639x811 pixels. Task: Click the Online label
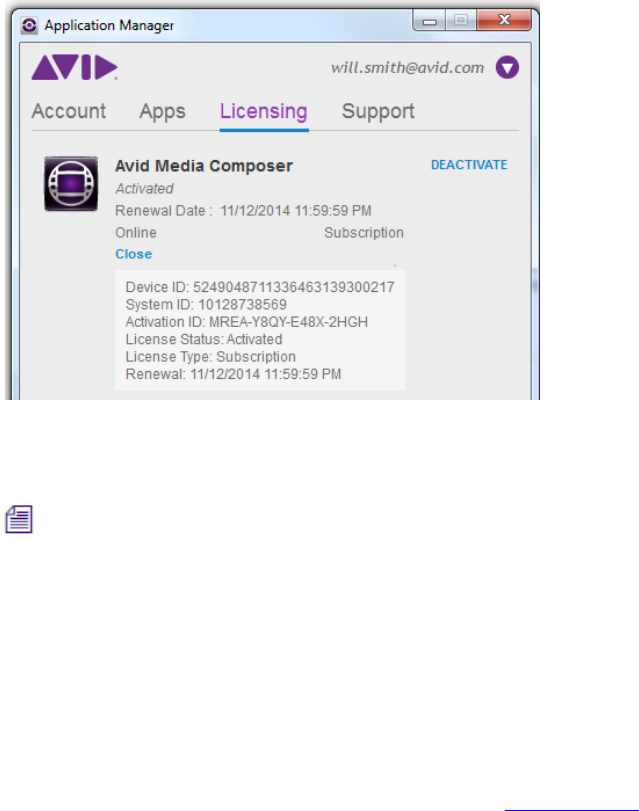pos(136,233)
